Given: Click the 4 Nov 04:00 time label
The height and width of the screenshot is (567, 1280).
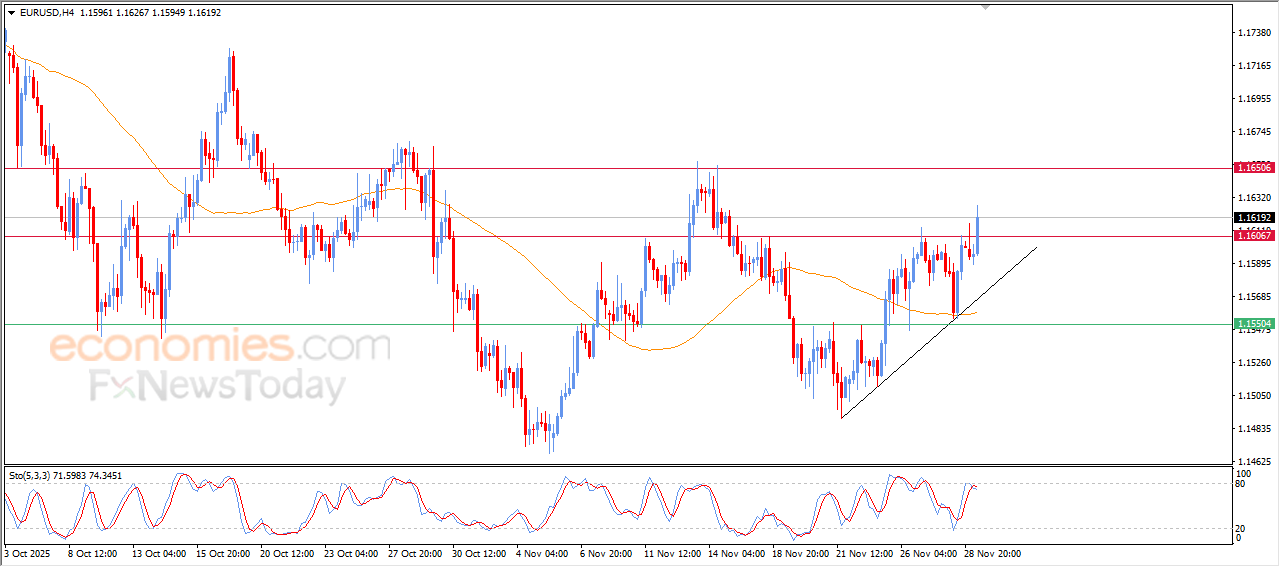Looking at the screenshot, I should point(540,552).
